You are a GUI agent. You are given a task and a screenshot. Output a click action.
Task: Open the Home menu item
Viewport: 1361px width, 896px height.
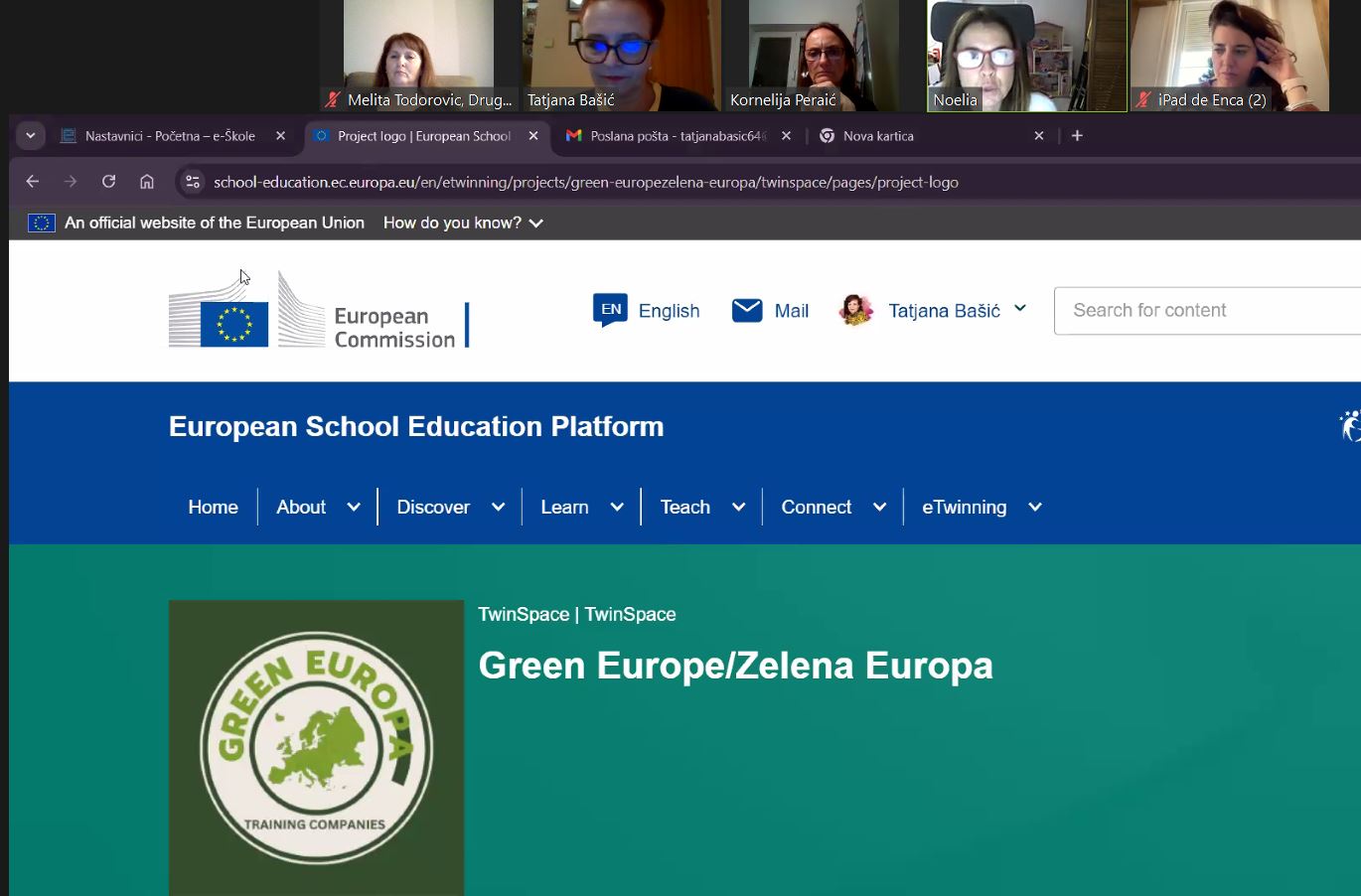click(213, 507)
